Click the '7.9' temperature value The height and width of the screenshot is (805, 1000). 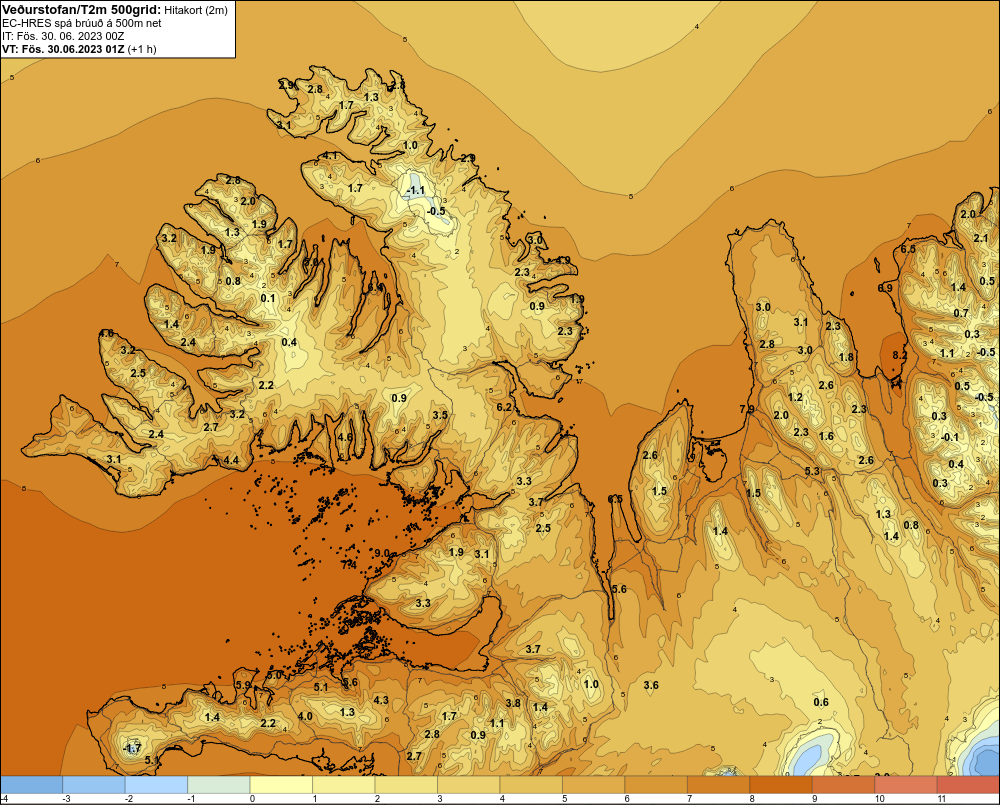(747, 409)
